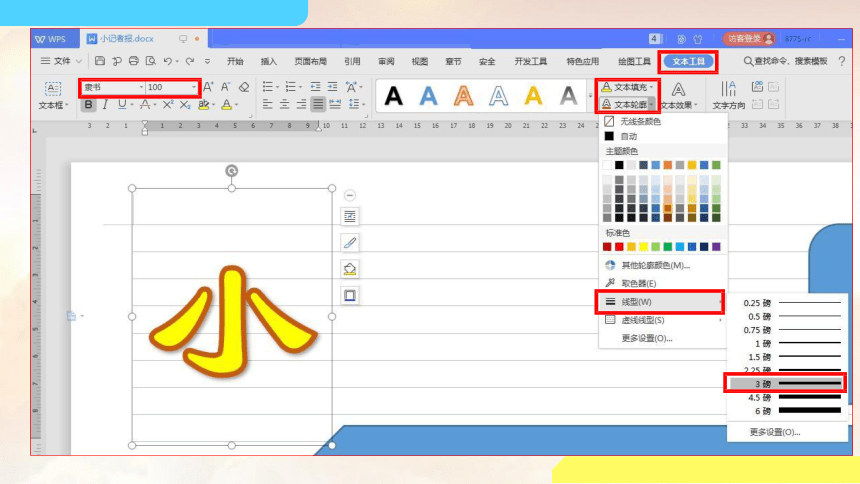This screenshot has height=484, width=860.
Task: Select the black preset text style A
Action: coord(393,96)
